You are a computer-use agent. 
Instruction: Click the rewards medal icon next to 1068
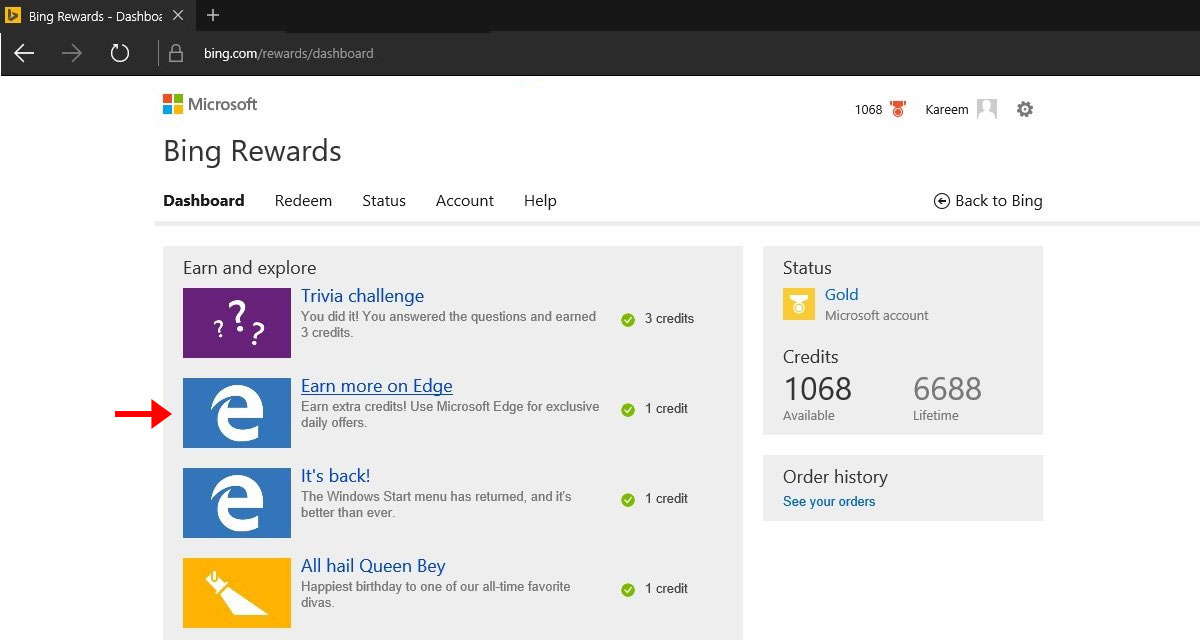coord(897,109)
